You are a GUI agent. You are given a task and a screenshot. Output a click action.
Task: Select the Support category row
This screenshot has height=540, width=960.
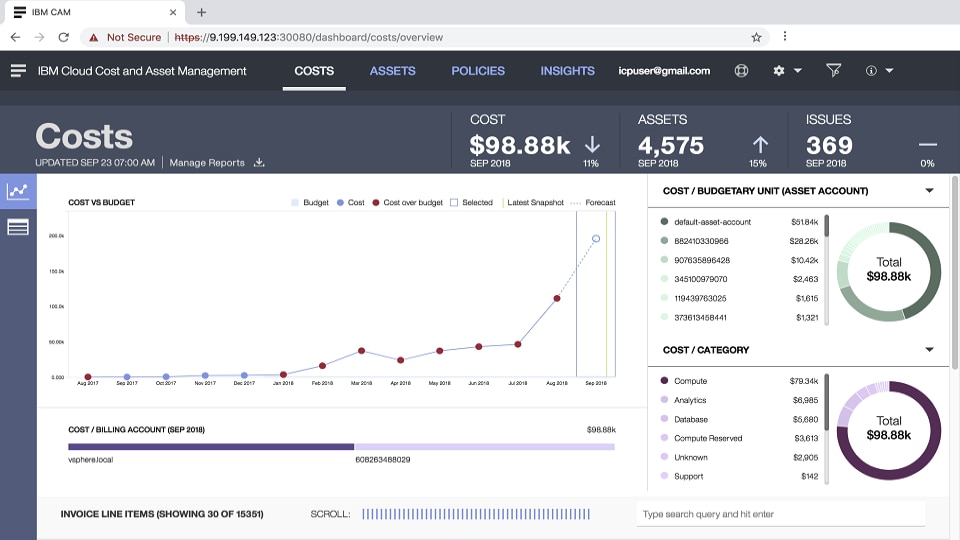click(740, 476)
